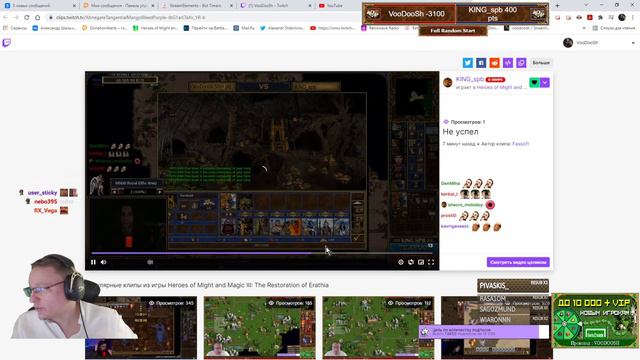
Task: Pause the Twitch clip playback
Action: tap(93, 262)
